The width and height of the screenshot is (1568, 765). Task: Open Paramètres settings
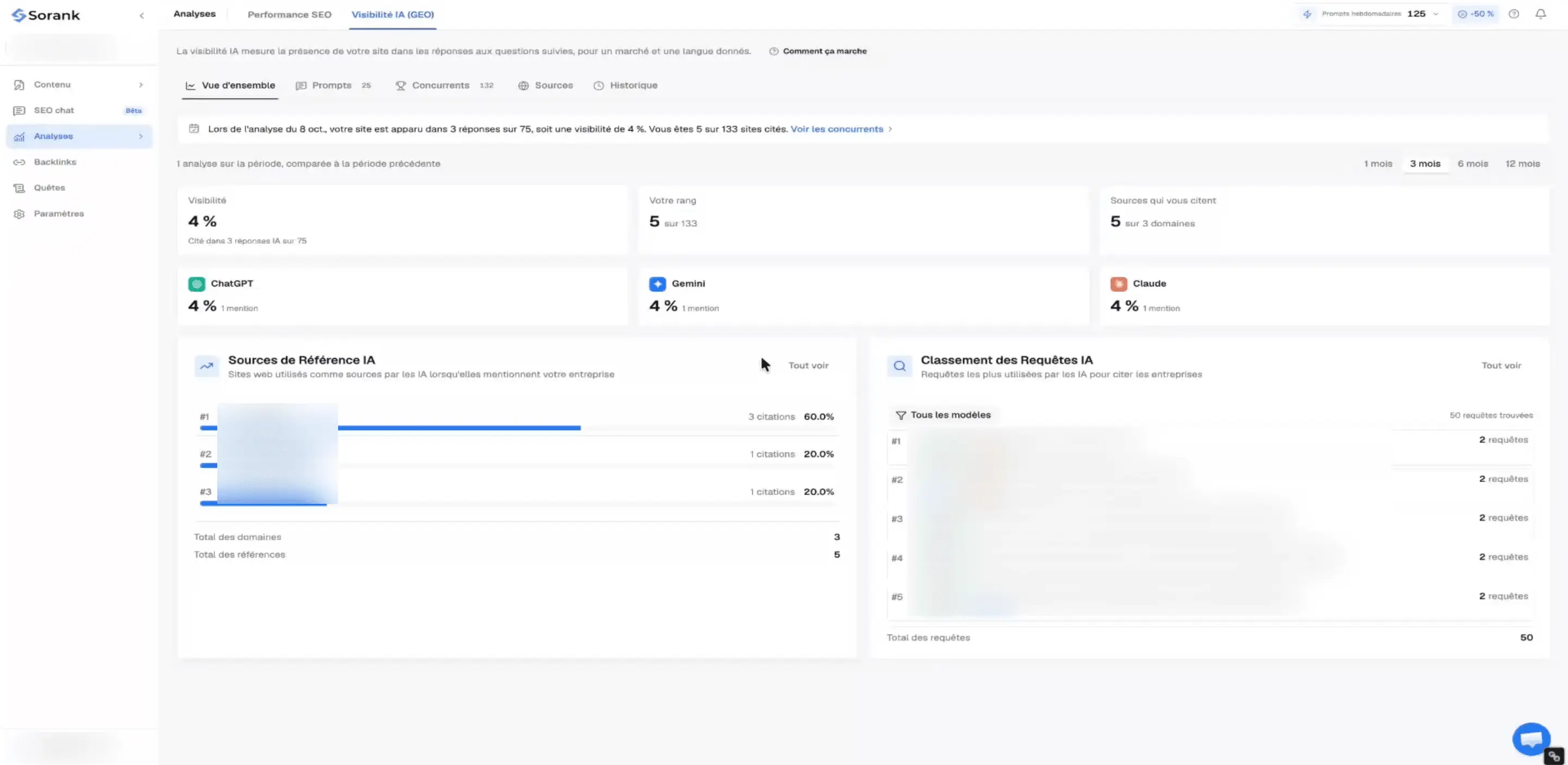pyautogui.click(x=79, y=214)
